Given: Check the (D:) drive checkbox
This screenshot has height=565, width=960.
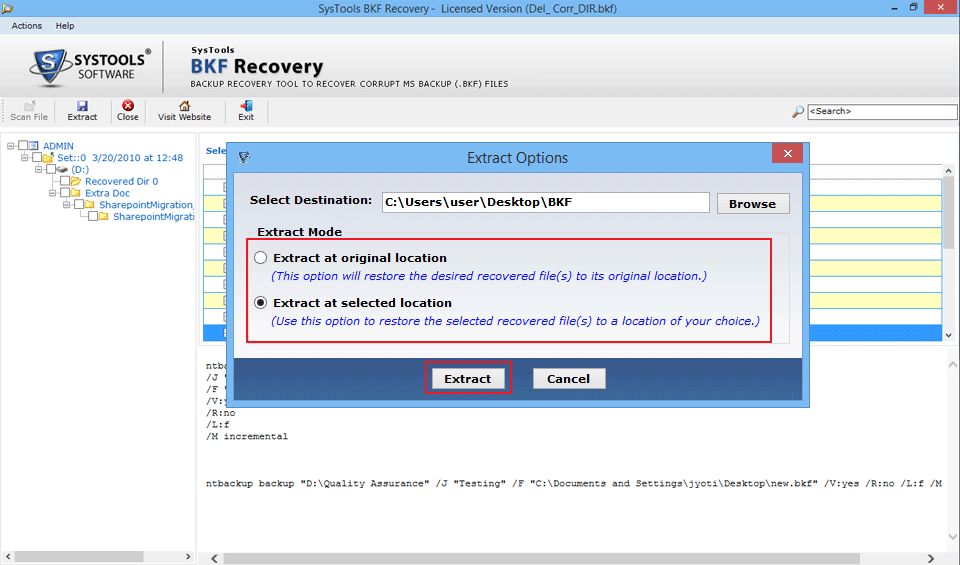Looking at the screenshot, I should 51,170.
